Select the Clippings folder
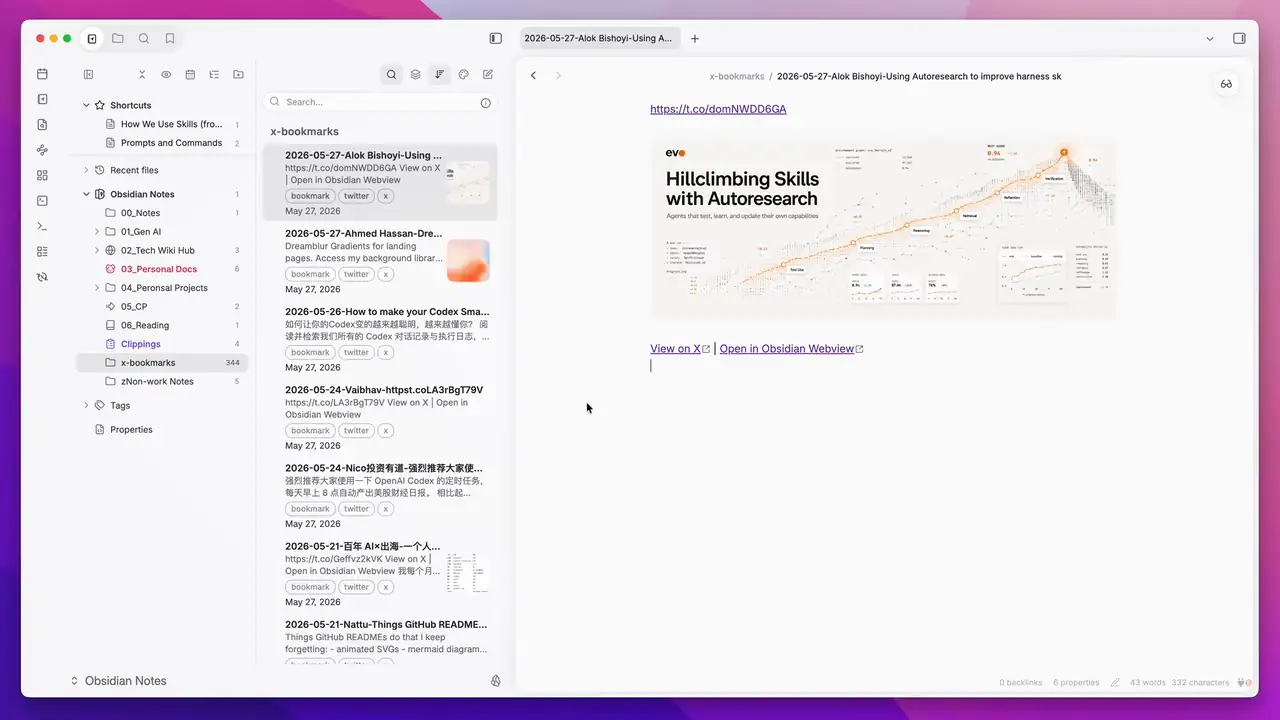The height and width of the screenshot is (720, 1280). click(162, 344)
